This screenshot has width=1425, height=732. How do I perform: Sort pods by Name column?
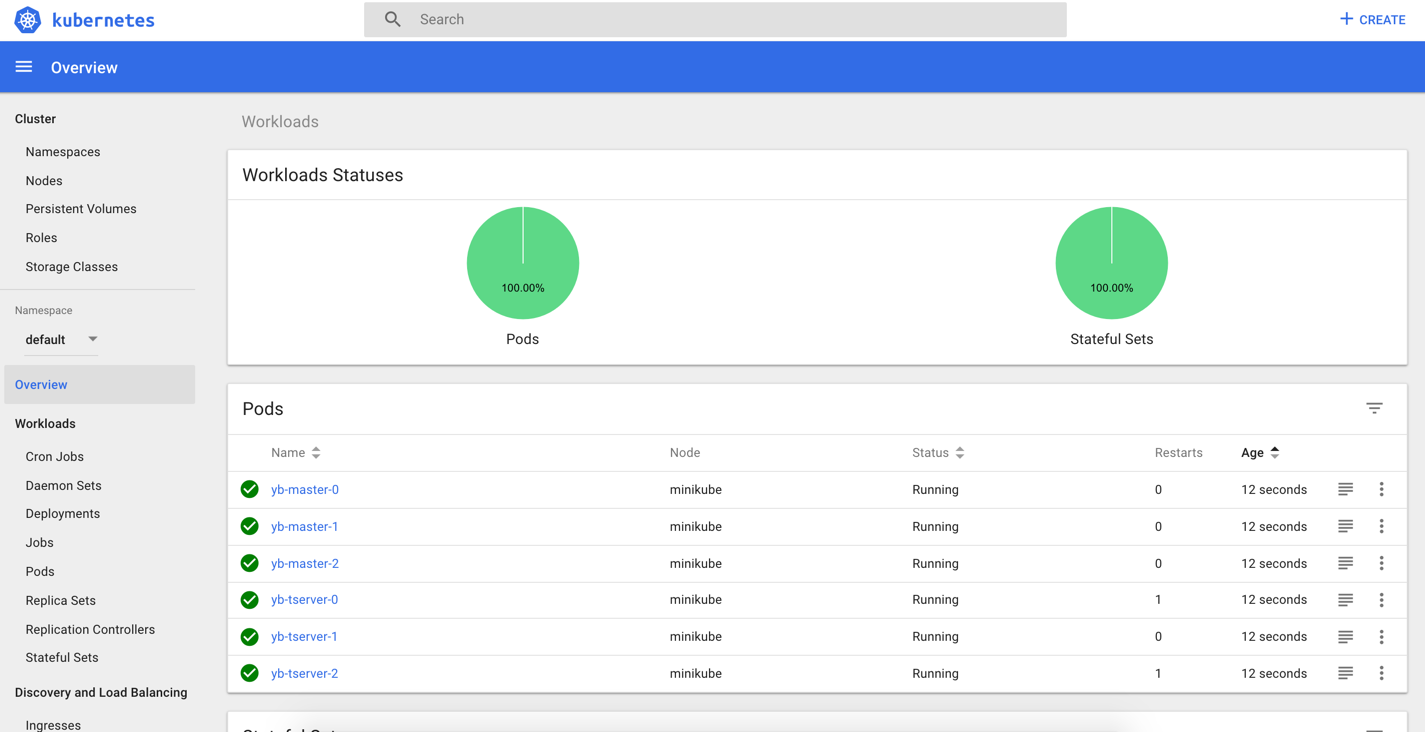tap(296, 452)
